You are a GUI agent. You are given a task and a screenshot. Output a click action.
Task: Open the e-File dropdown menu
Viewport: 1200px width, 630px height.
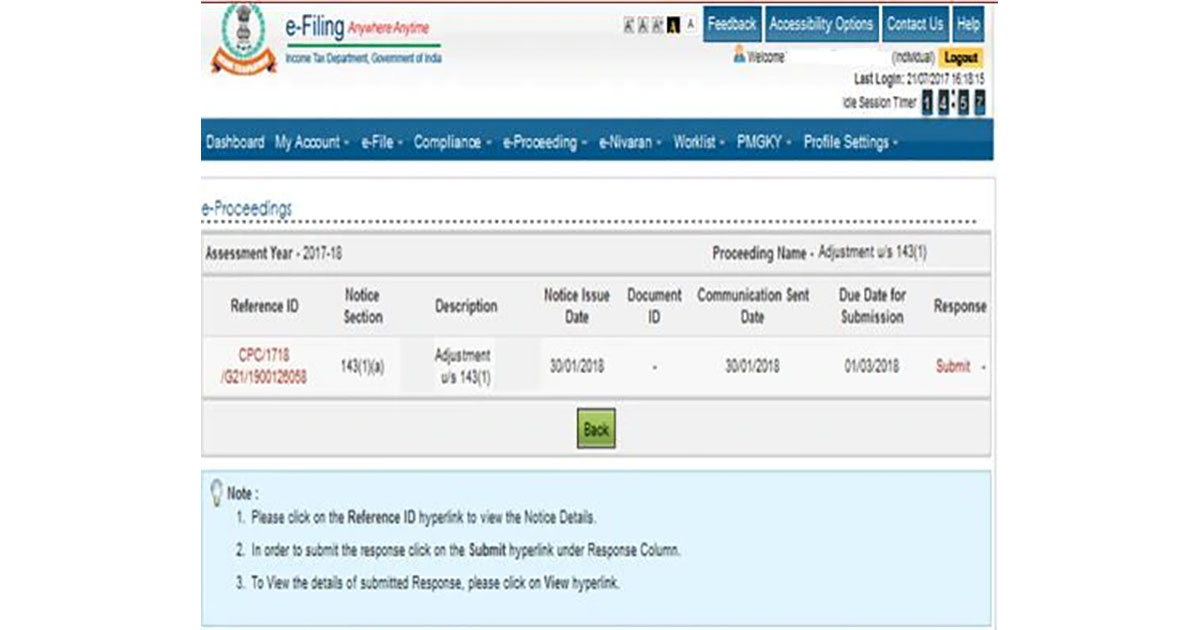[381, 142]
